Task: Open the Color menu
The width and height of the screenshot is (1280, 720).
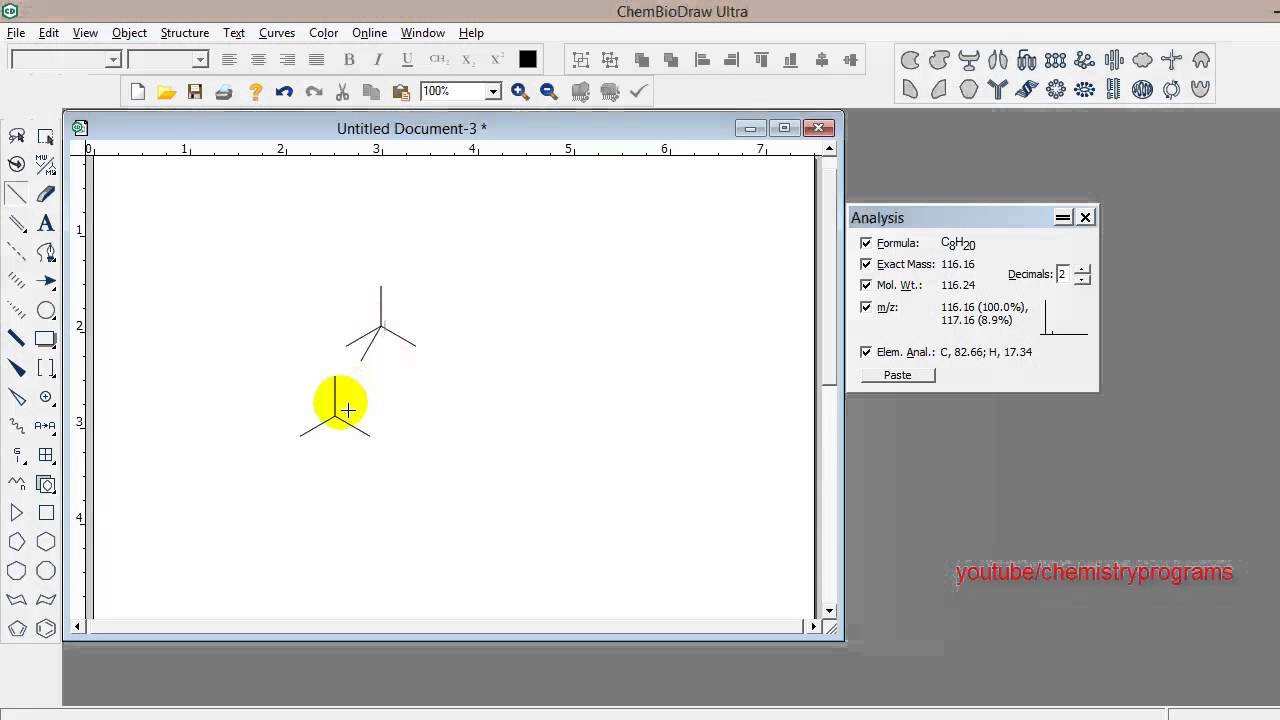Action: coord(323,33)
